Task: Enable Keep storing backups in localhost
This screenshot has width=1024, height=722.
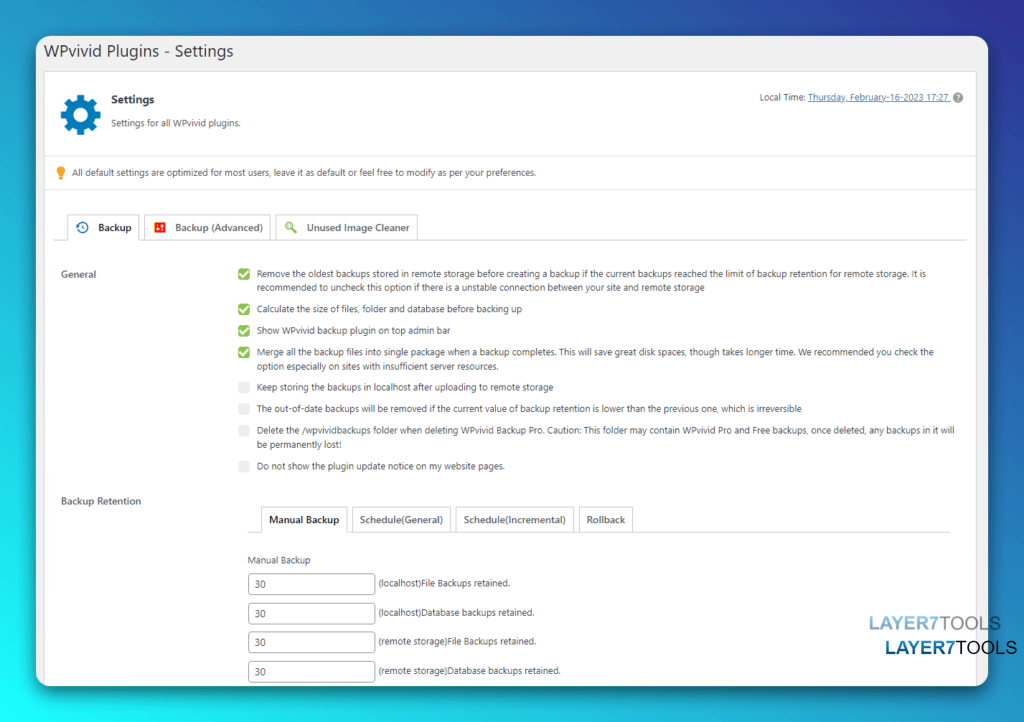Action: pos(244,387)
